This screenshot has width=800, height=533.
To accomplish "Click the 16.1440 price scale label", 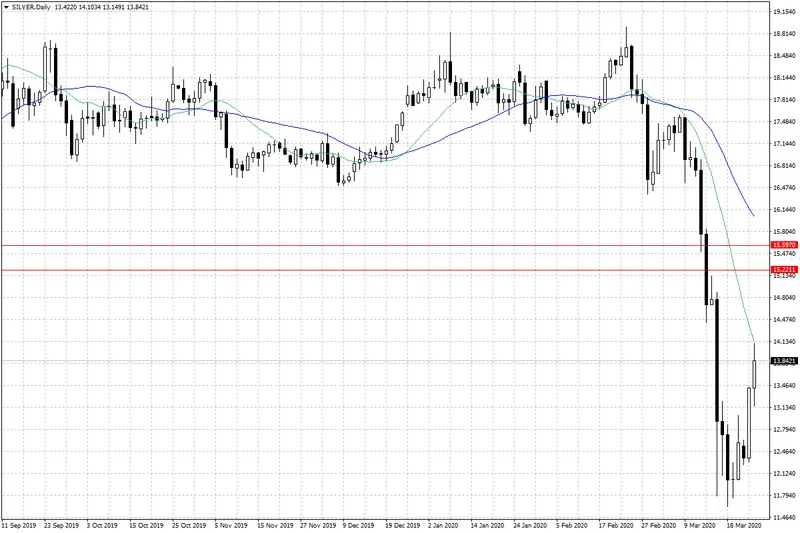I will coord(783,209).
